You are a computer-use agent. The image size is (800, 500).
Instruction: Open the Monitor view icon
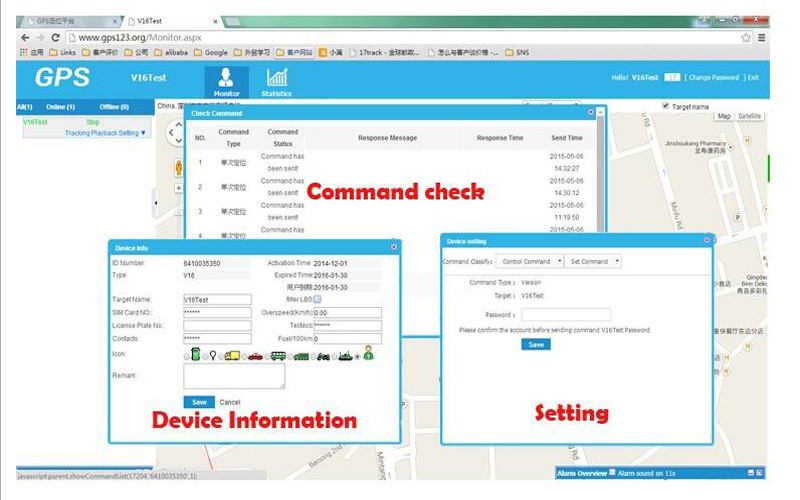(x=227, y=79)
